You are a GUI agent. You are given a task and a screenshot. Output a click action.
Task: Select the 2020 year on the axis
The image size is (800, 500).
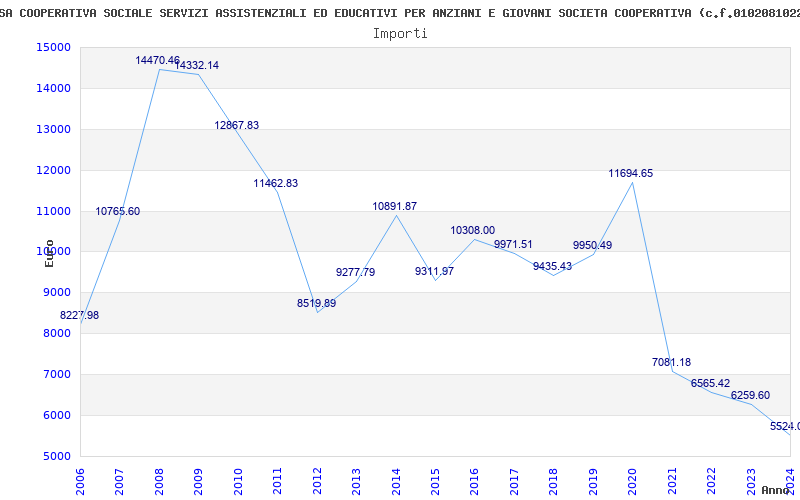coord(633,482)
